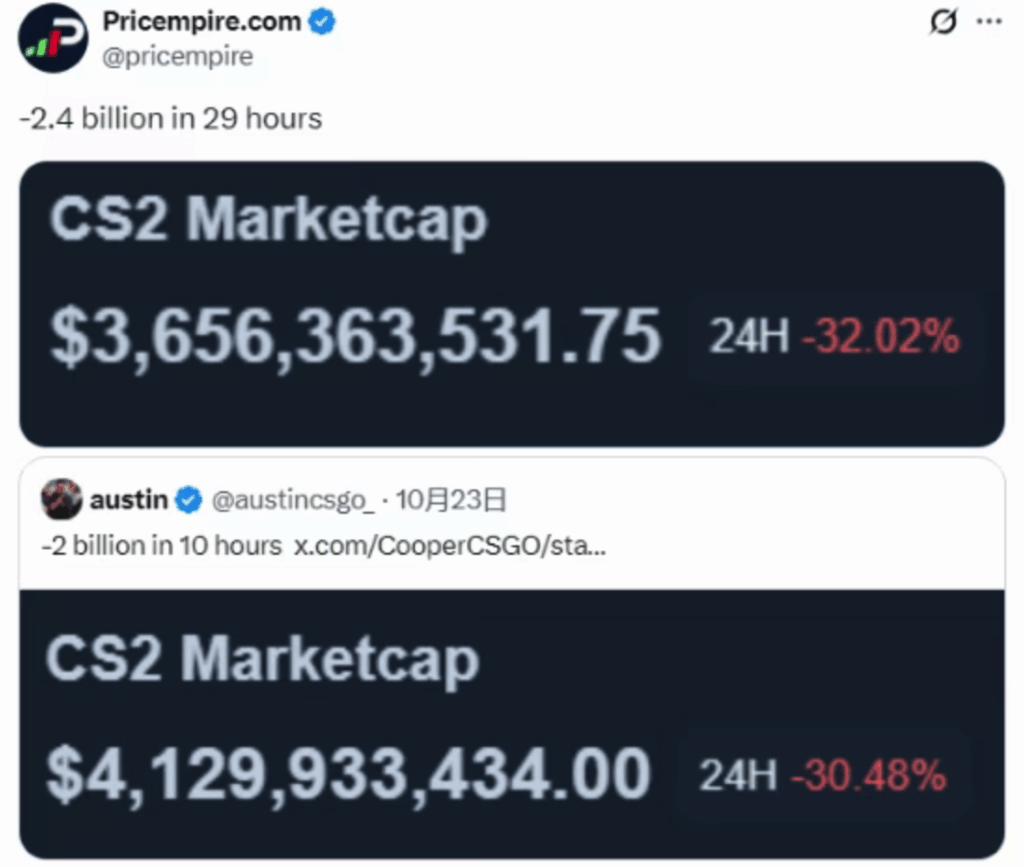The image size is (1024, 867).
Task: Click the 24H -32.02% change badge
Action: point(834,338)
